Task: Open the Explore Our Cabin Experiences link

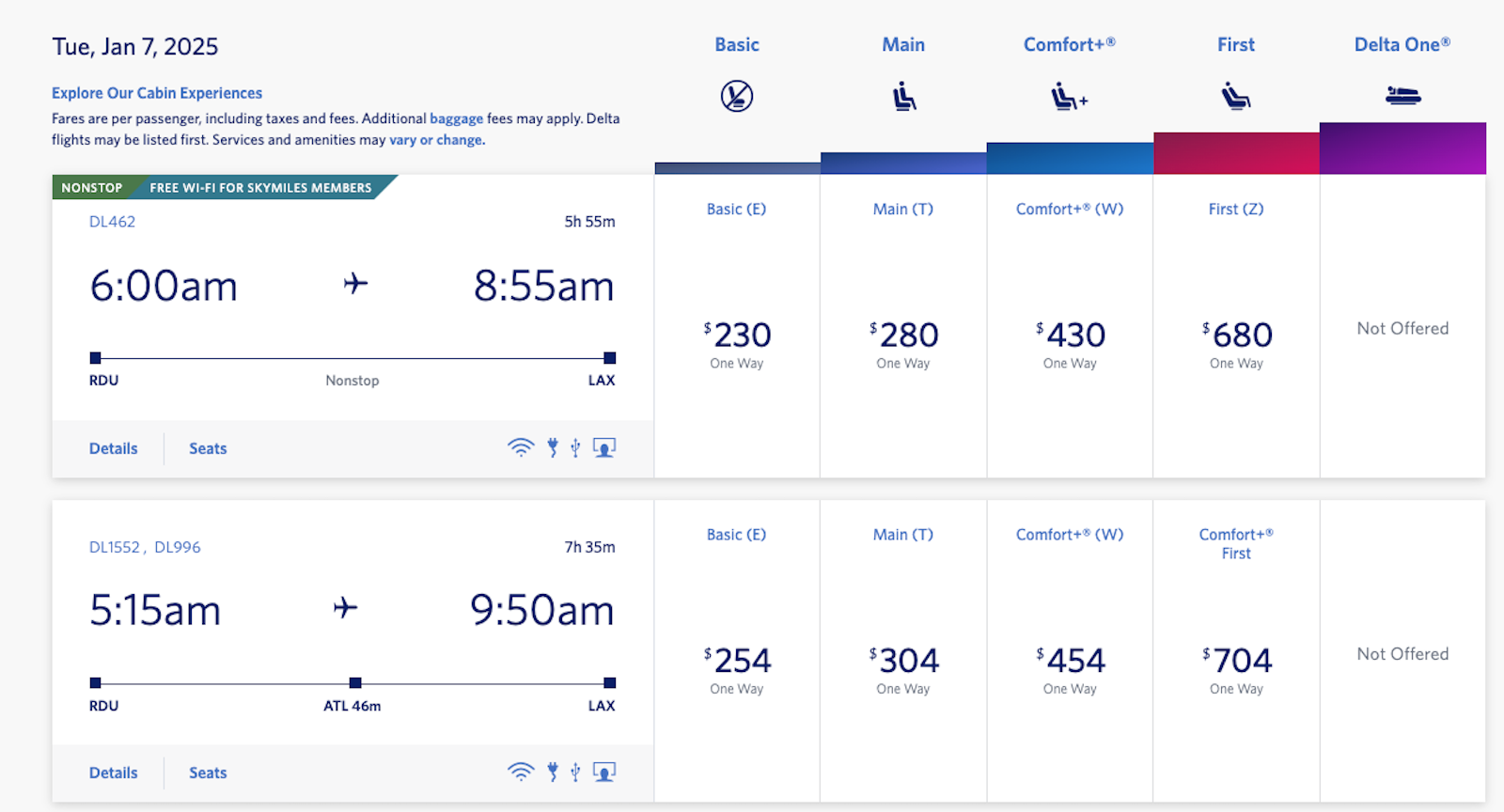Action: tap(157, 93)
